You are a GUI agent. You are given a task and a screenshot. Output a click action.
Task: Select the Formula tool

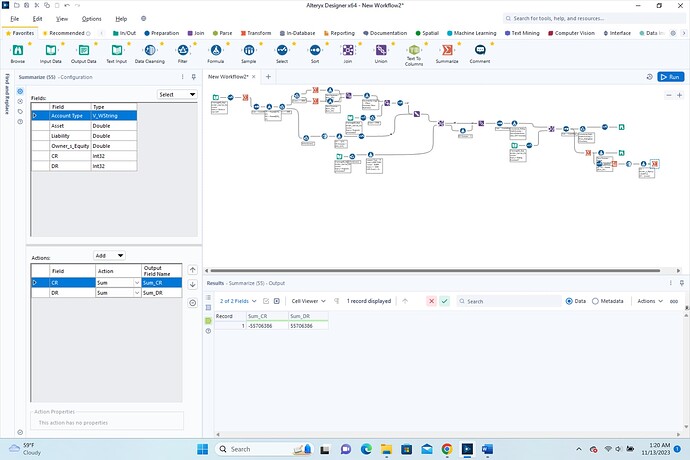[x=216, y=54]
